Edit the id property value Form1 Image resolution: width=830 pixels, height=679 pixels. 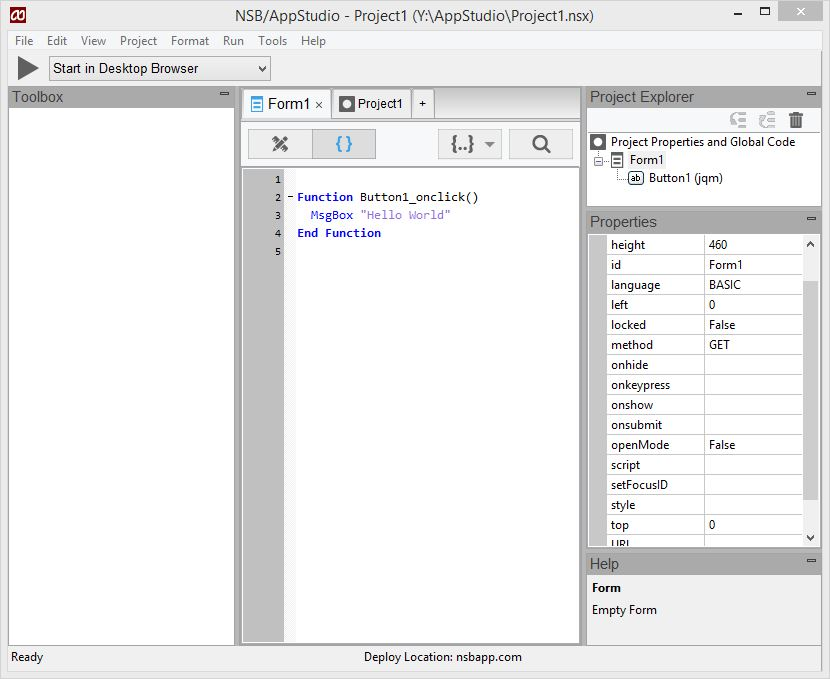pyautogui.click(x=753, y=265)
